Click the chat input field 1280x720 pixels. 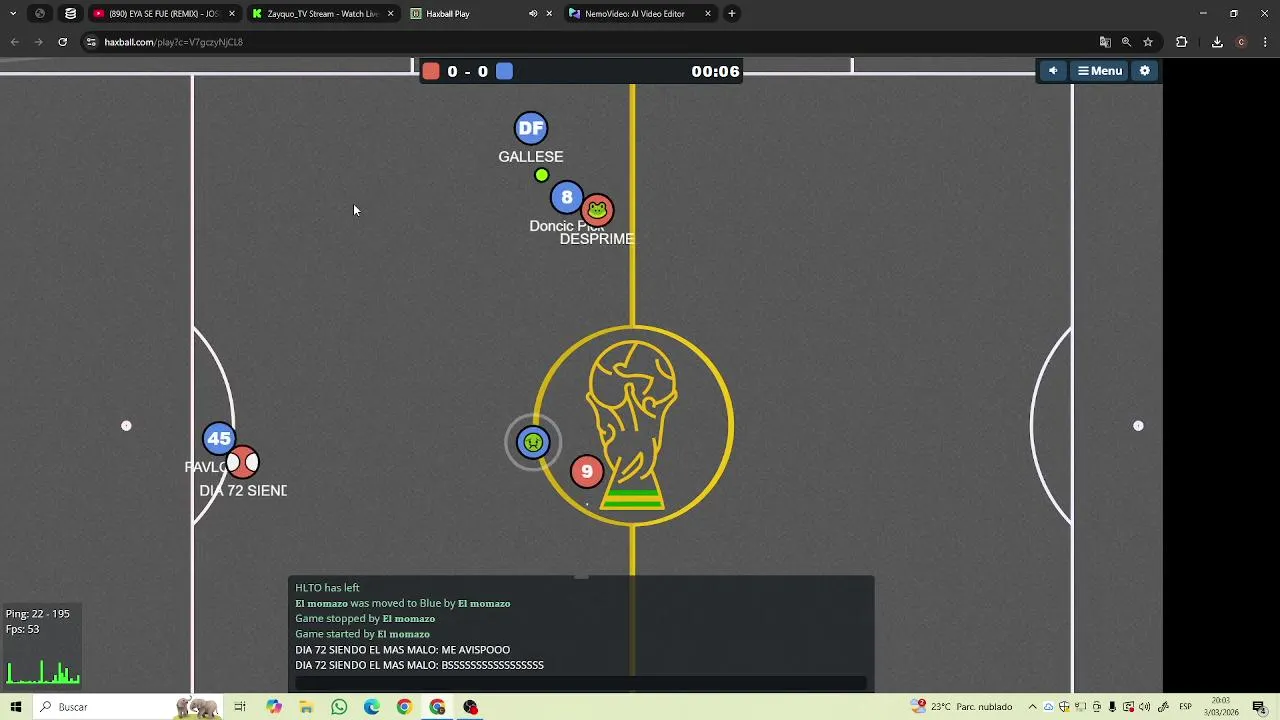[x=580, y=683]
